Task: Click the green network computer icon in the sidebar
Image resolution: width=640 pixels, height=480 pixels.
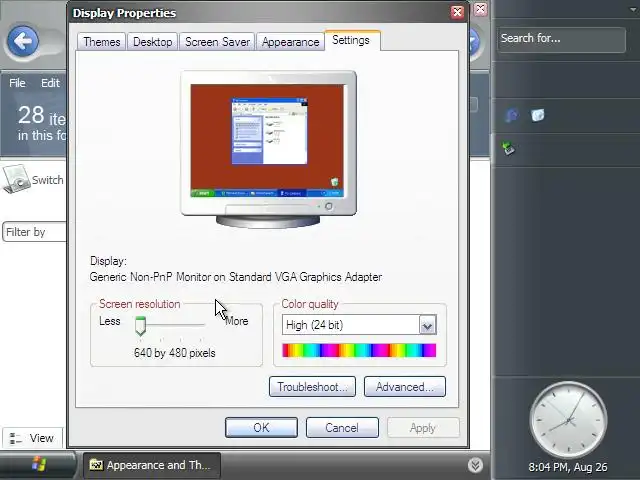Action: click(x=509, y=148)
